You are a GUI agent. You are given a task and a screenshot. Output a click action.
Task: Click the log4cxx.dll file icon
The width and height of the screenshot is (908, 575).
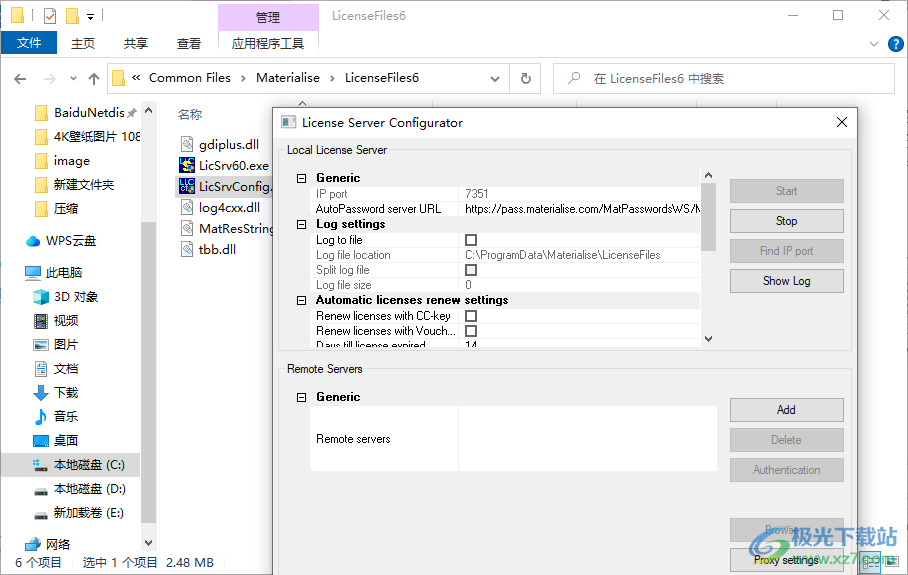pos(186,207)
